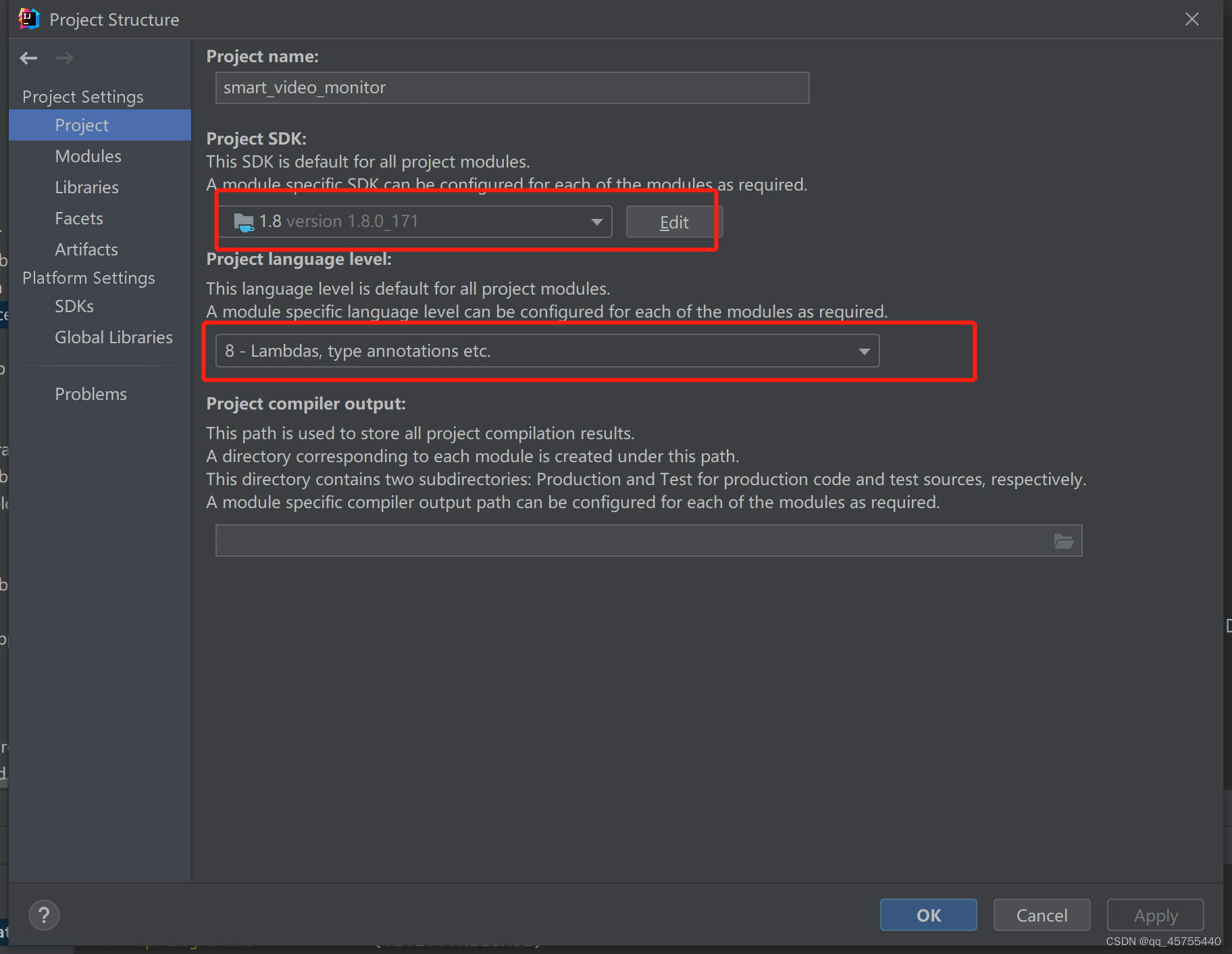Open Global Libraries settings
The image size is (1232, 954).
tap(113, 336)
